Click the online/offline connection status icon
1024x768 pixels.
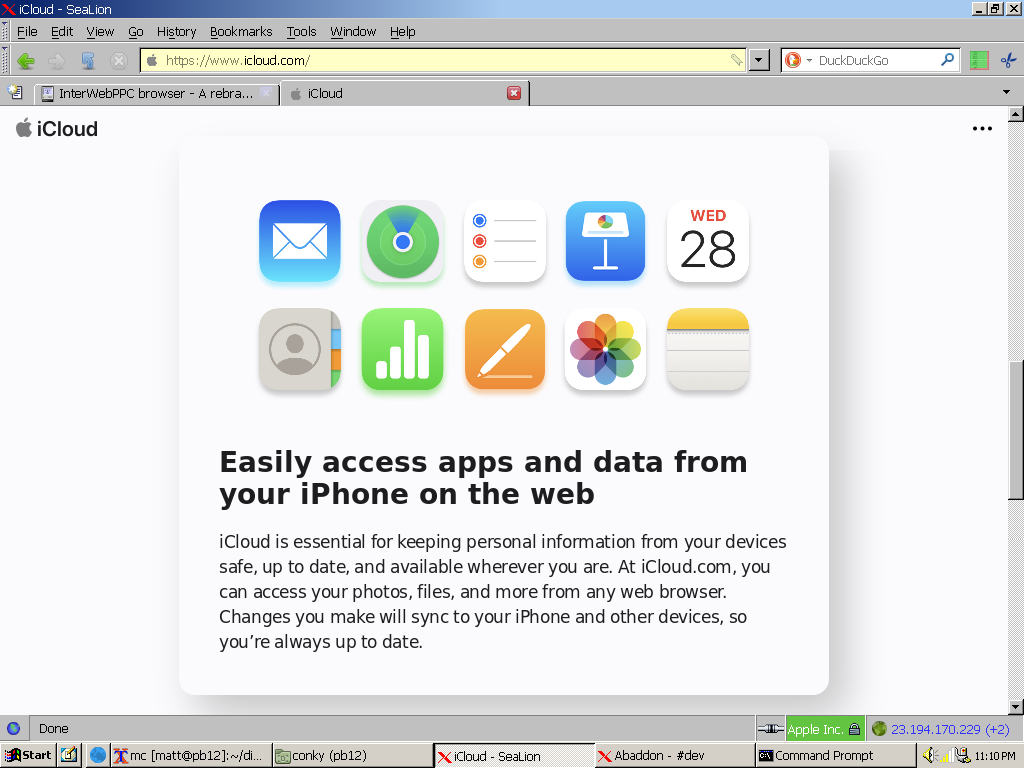pyautogui.click(x=770, y=729)
